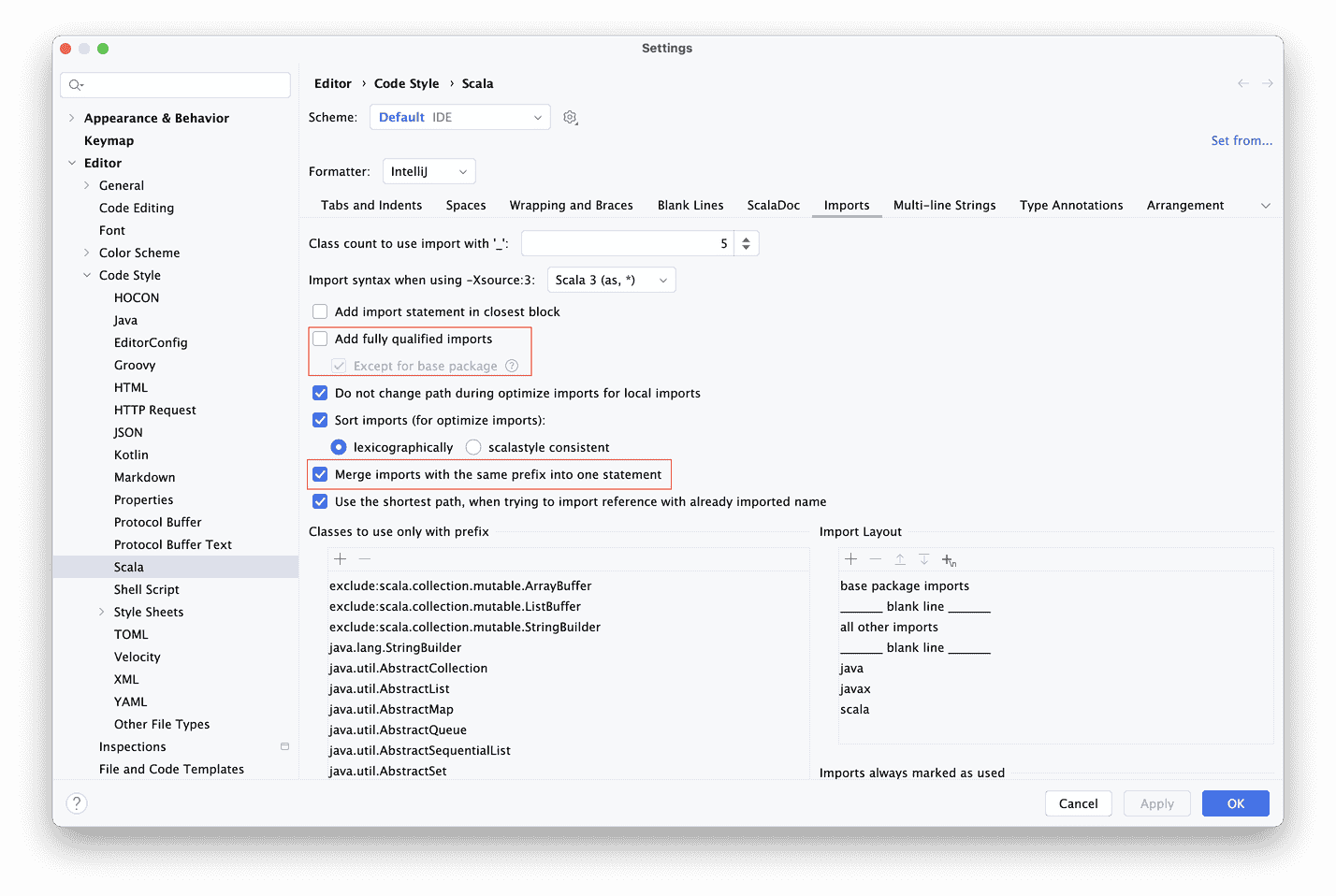Viewport: 1336px width, 896px height.
Task: Add a new Import Layout entry
Action: point(850,559)
